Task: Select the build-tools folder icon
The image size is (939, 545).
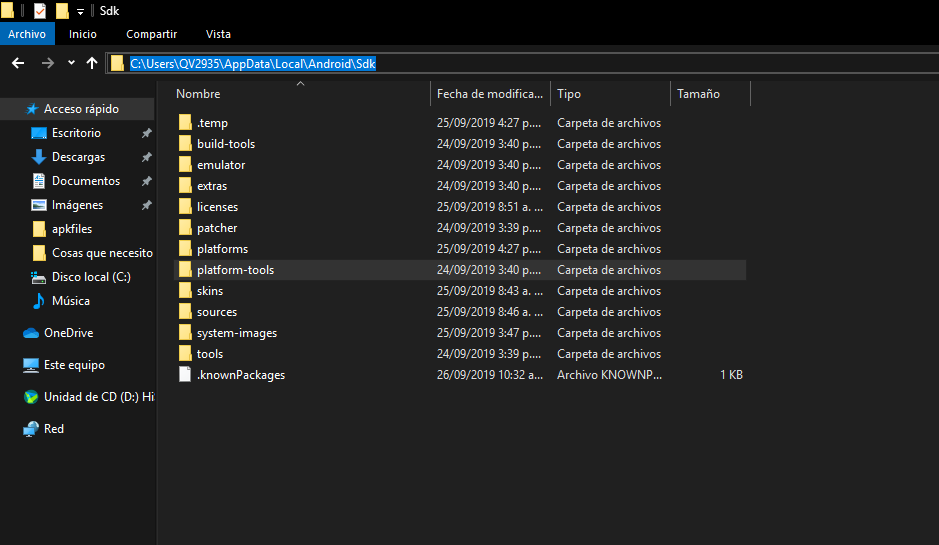Action: (185, 144)
